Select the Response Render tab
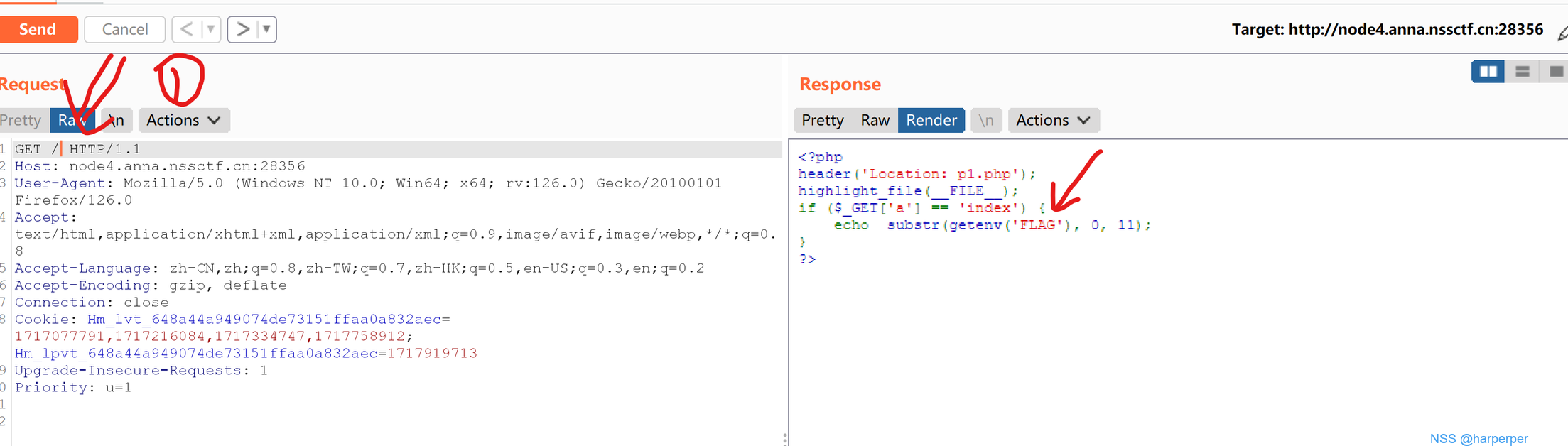The width and height of the screenshot is (1568, 446). click(931, 120)
